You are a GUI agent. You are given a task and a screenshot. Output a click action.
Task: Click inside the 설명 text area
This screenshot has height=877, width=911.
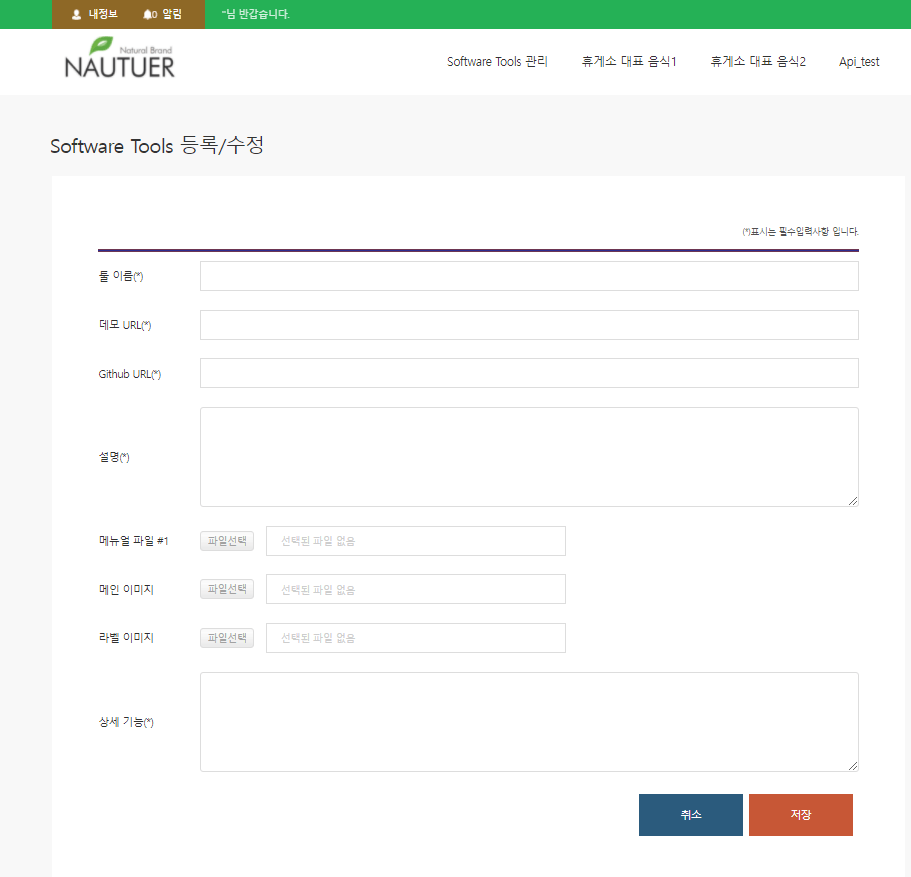[x=529, y=457]
